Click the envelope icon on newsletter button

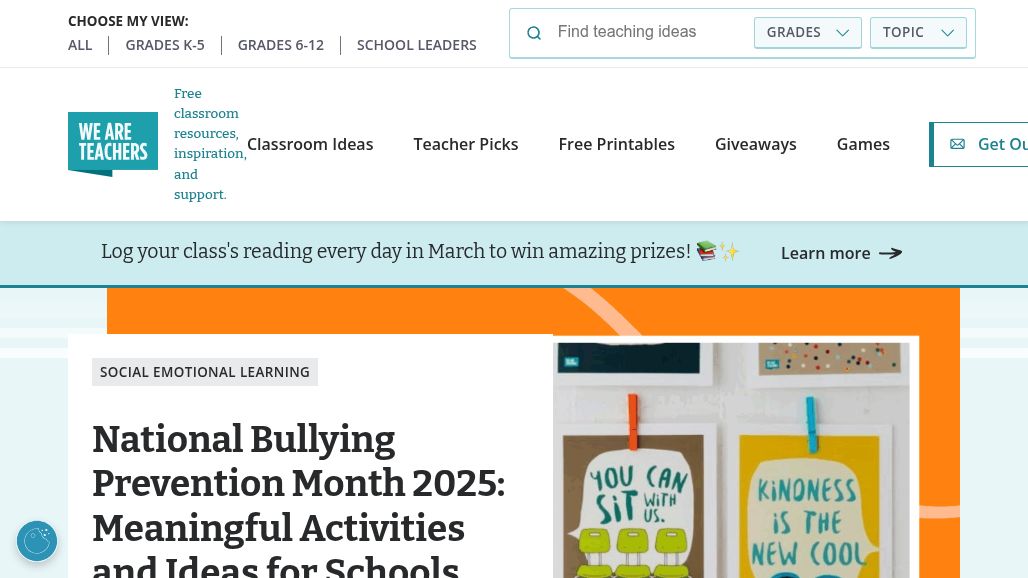tap(957, 144)
